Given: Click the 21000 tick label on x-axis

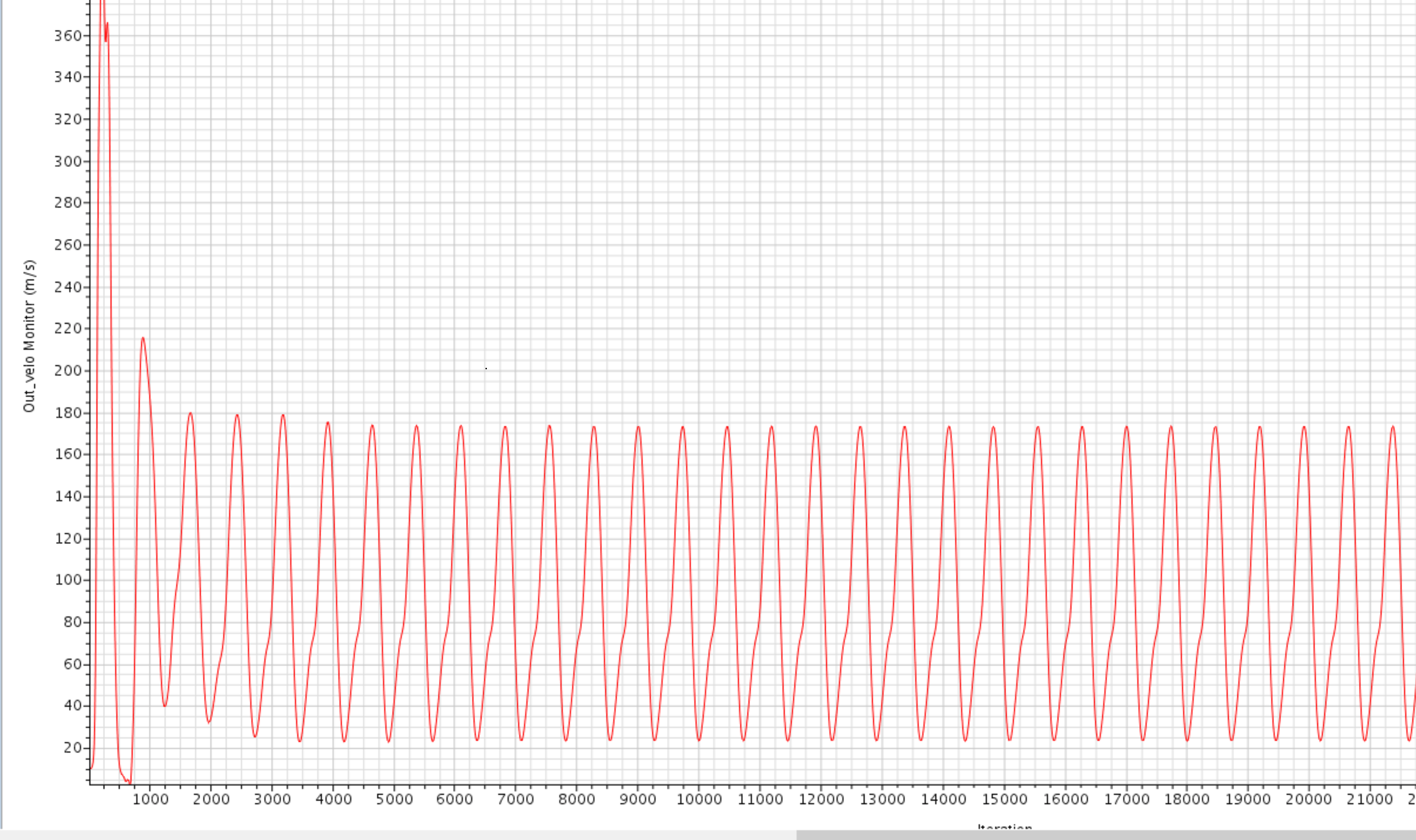Looking at the screenshot, I should [1369, 799].
